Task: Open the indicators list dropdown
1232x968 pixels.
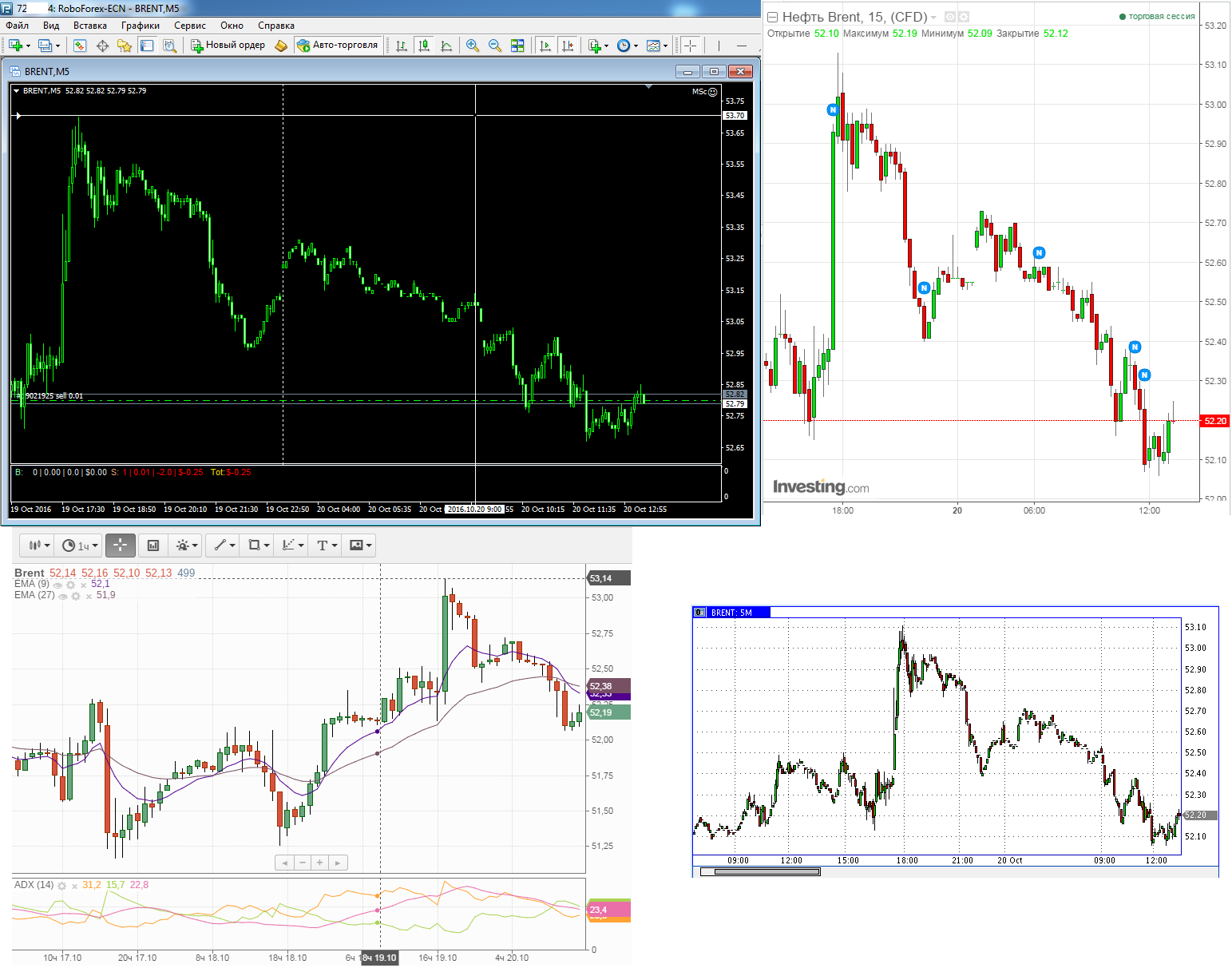Action: (598, 46)
